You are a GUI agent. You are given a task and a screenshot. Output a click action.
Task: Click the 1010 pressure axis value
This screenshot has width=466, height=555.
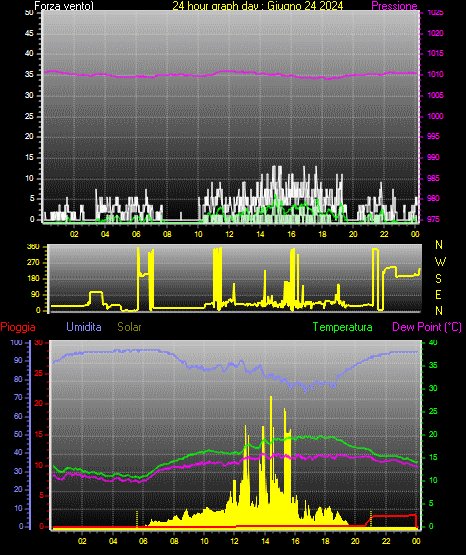tap(435, 74)
